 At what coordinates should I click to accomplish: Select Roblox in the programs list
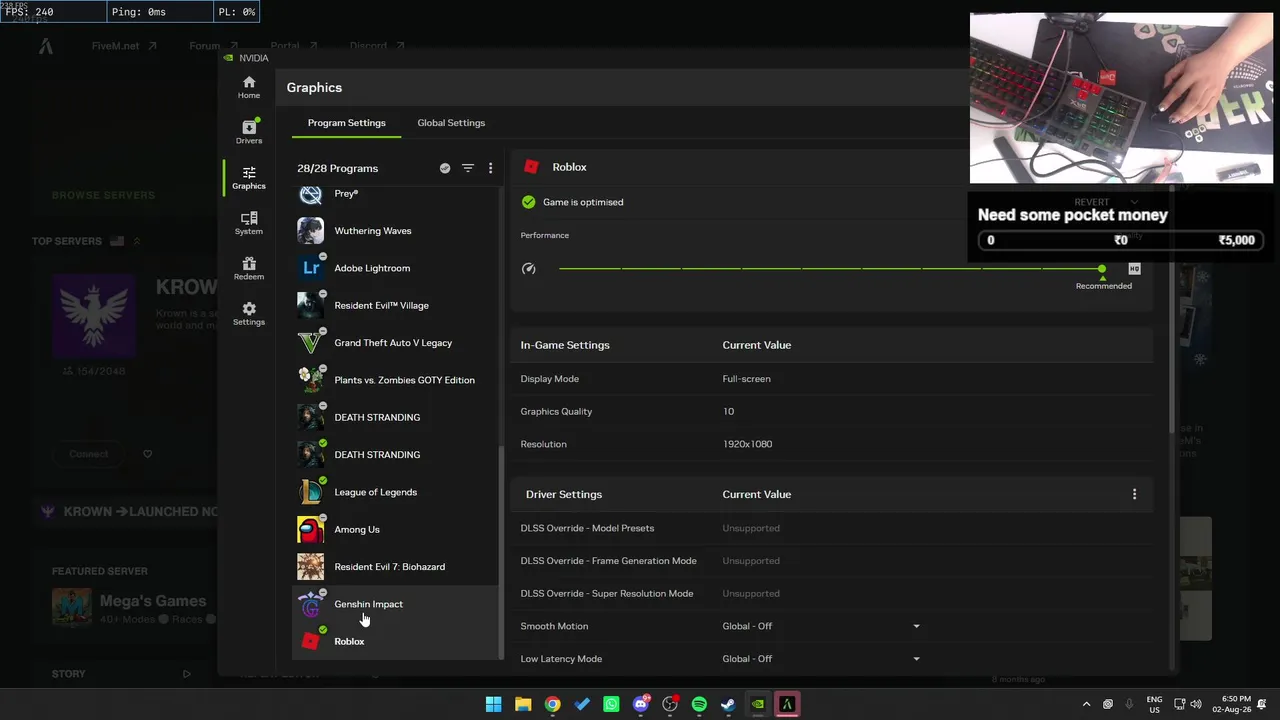(x=395, y=641)
